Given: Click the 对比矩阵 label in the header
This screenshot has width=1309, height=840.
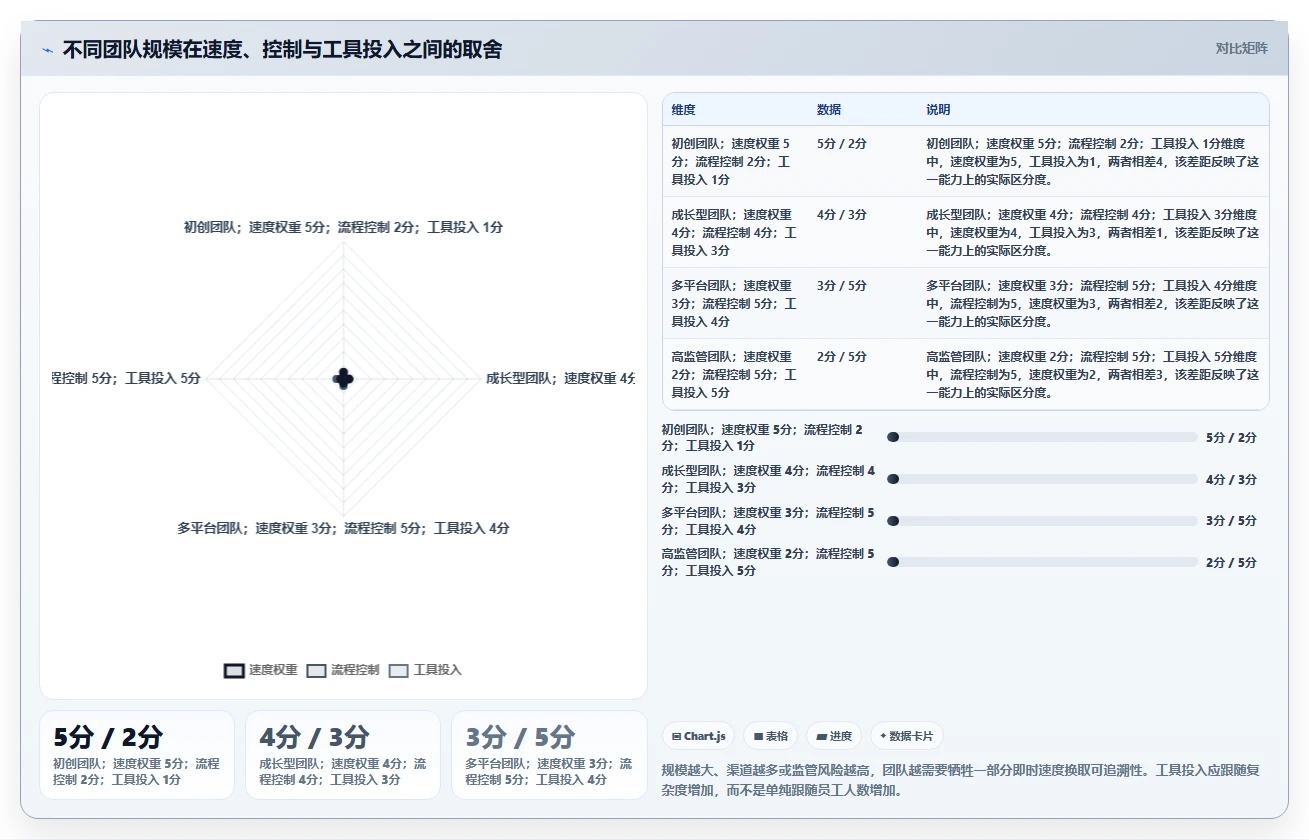Looking at the screenshot, I should pos(1241,48).
